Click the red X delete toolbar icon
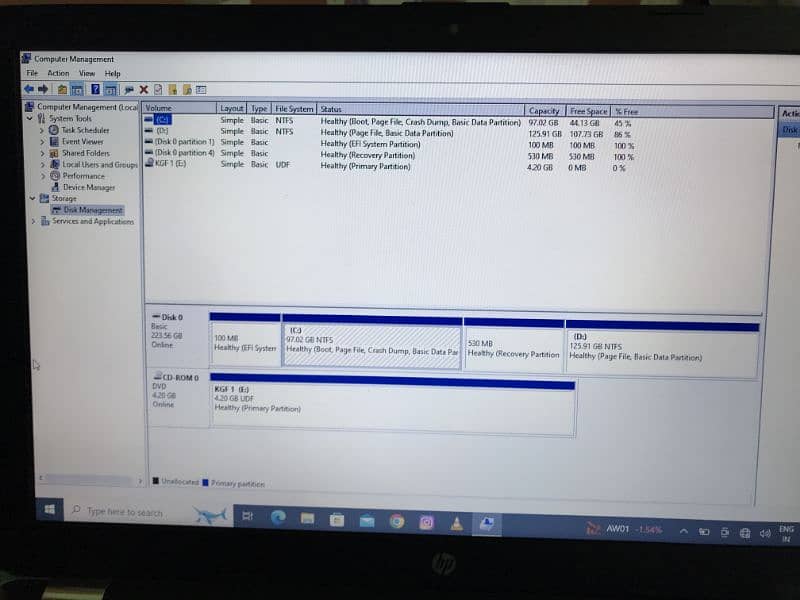 [x=144, y=90]
